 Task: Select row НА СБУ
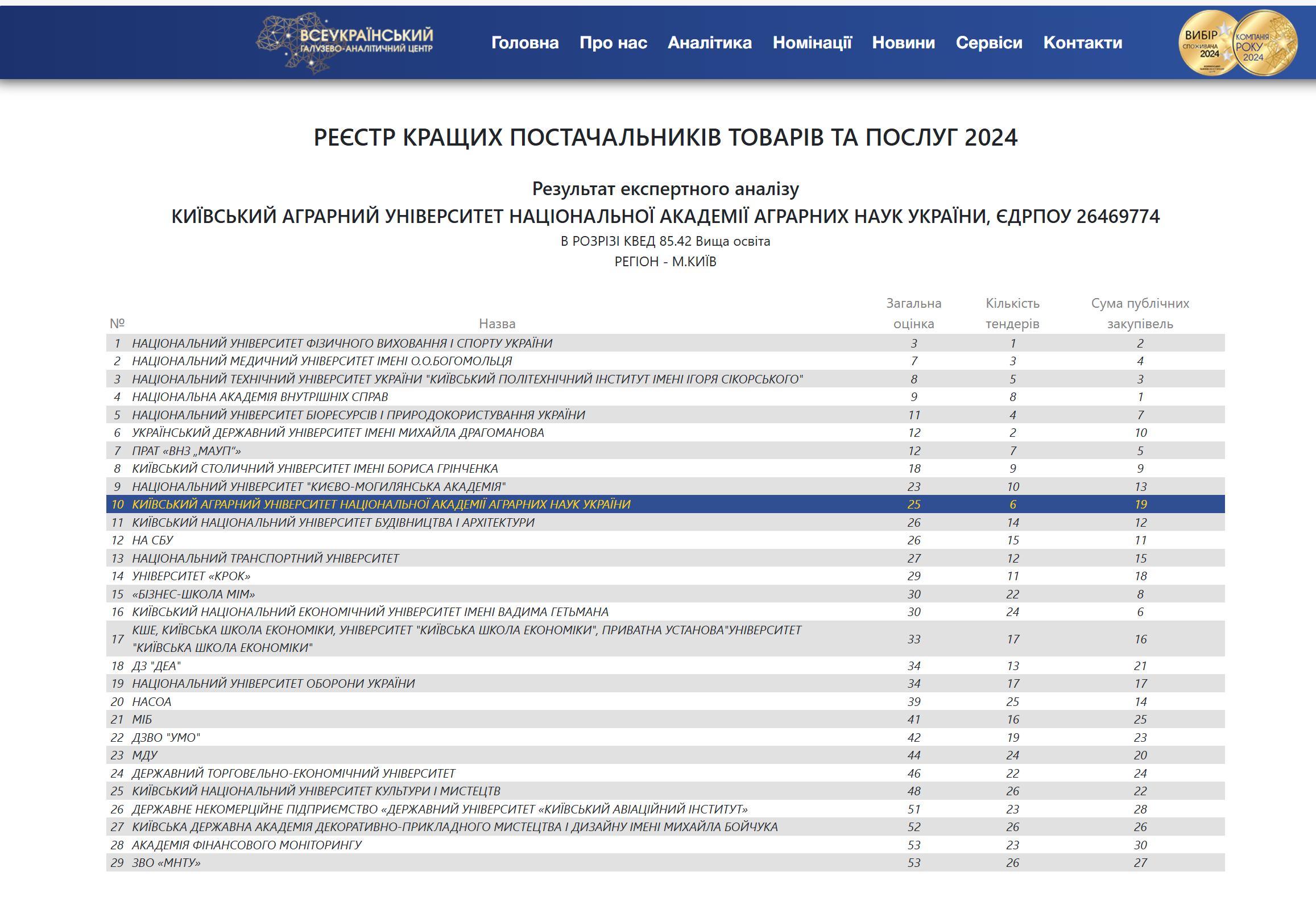pyautogui.click(x=665, y=540)
